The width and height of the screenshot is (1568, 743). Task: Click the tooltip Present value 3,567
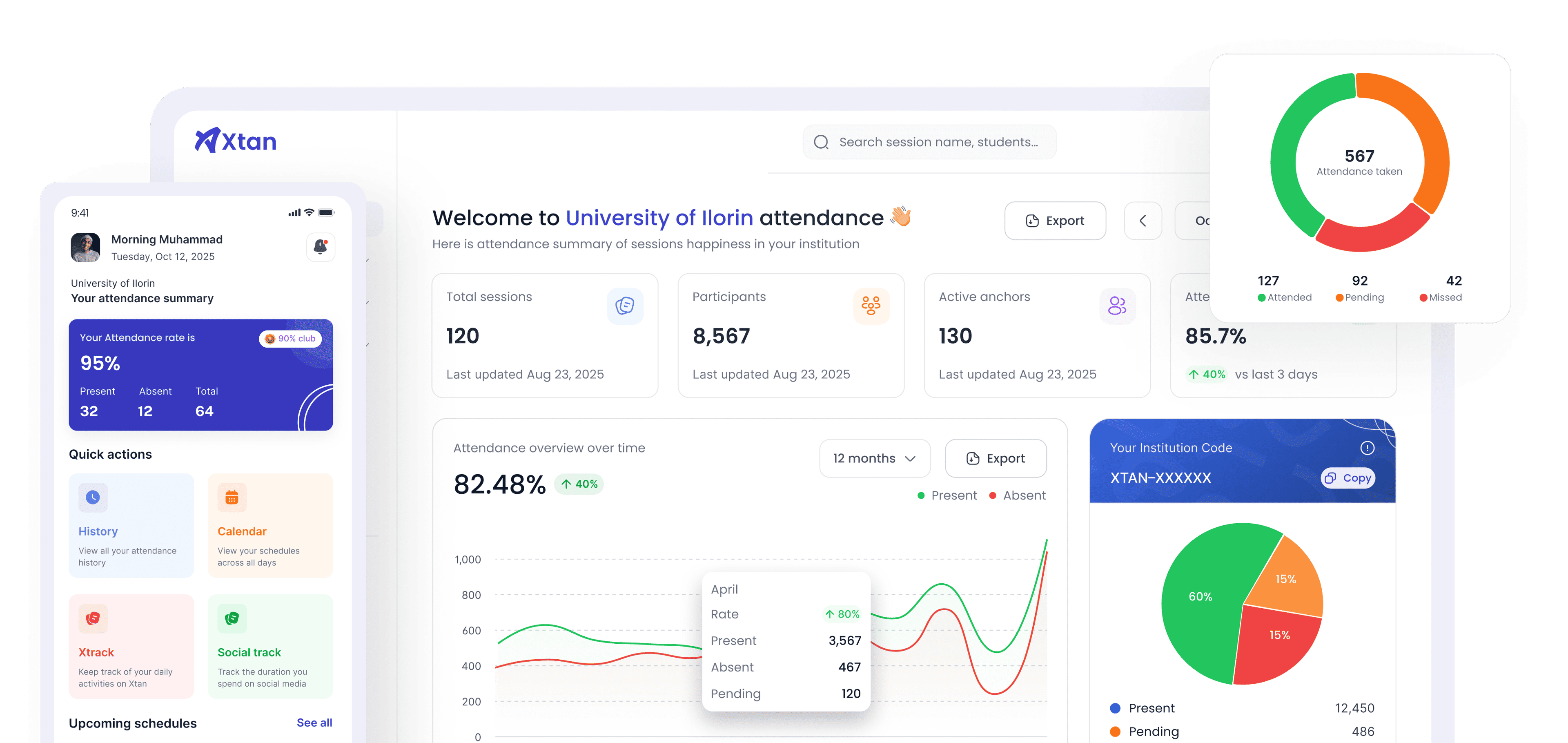[844, 641]
